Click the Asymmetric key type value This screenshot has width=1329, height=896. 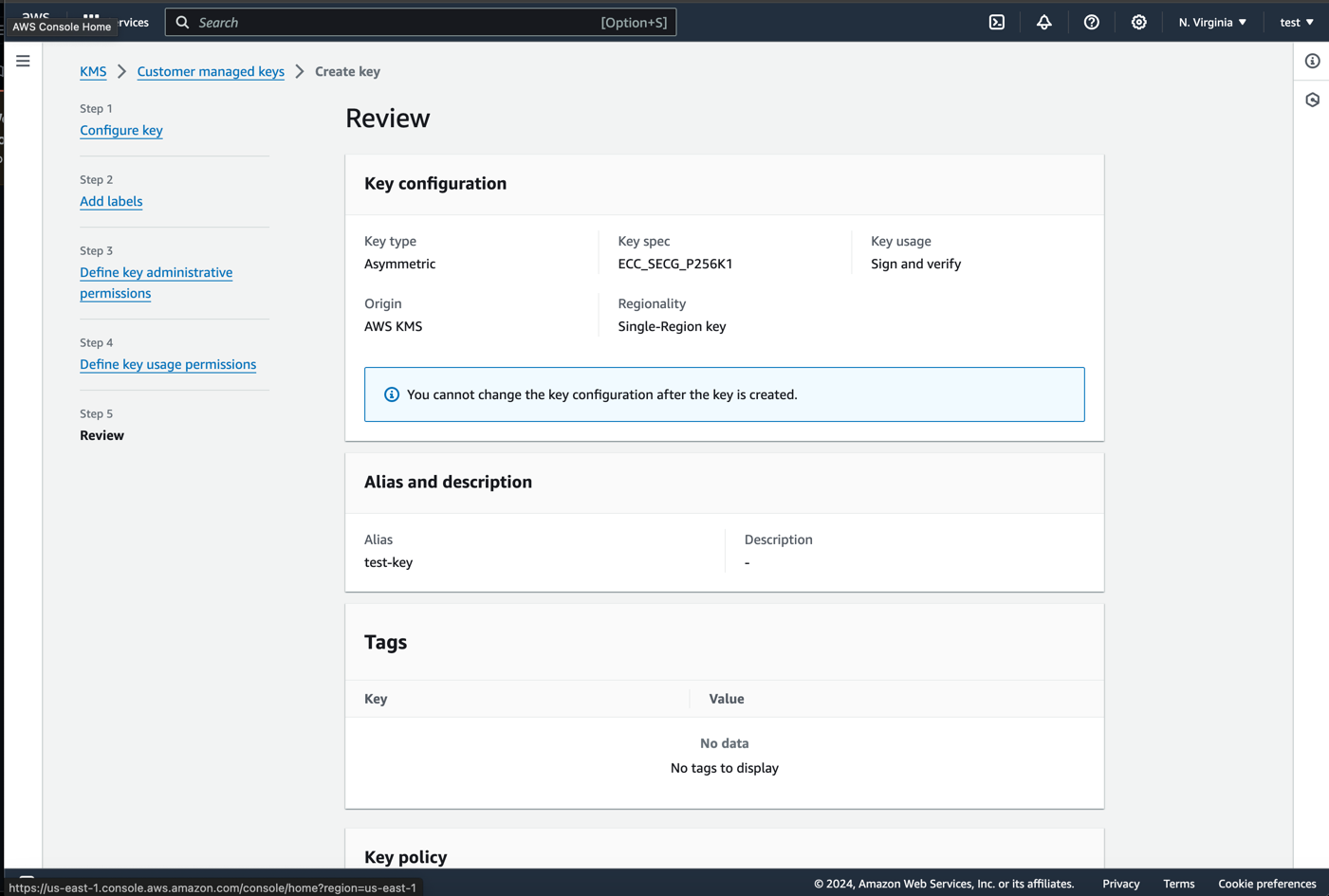tap(400, 264)
